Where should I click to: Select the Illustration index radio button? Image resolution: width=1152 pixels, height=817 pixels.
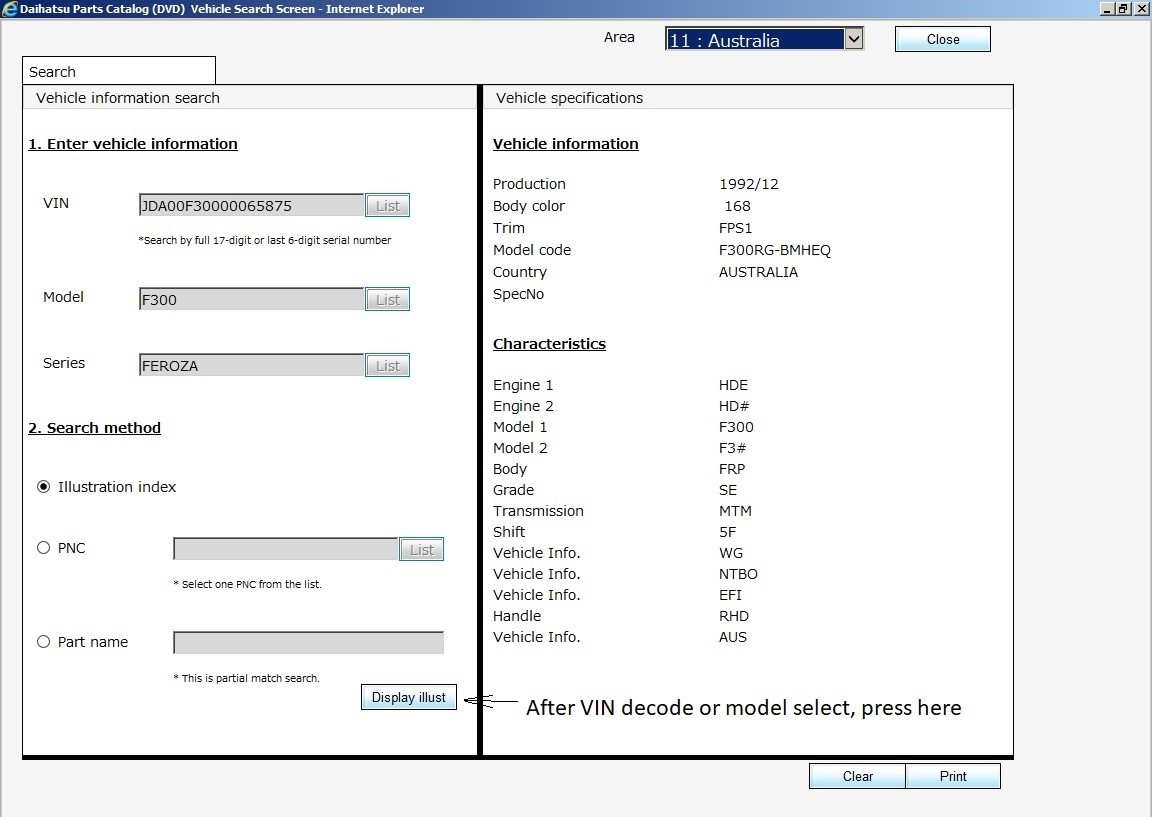point(43,487)
